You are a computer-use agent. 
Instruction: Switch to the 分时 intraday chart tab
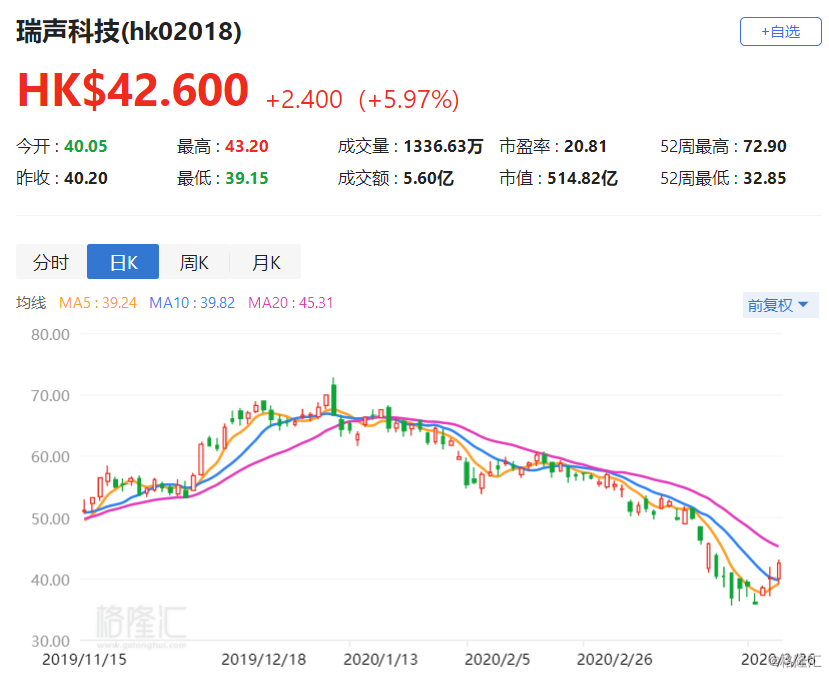coord(51,262)
